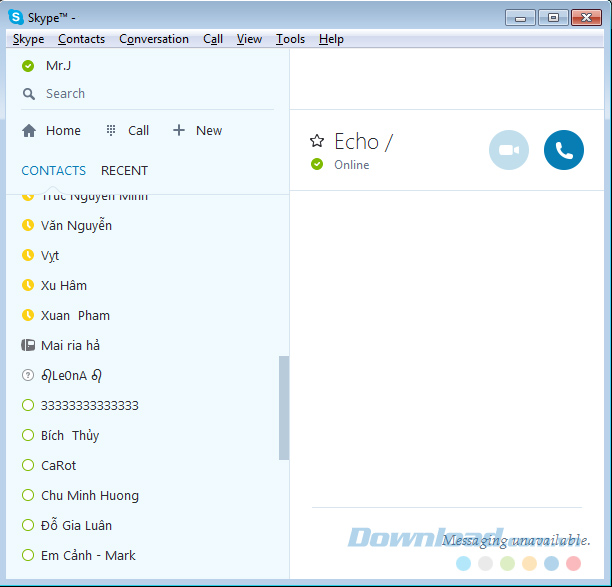This screenshot has height=587, width=612.
Task: Open the Call dial pad icon
Action: 111,131
